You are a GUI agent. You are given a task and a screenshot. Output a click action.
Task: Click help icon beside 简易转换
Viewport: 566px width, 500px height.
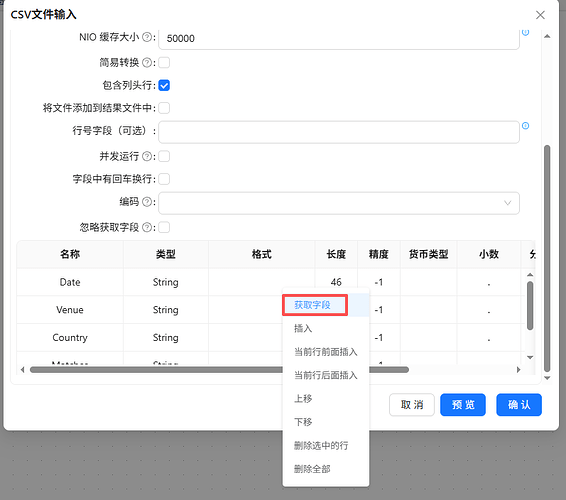pyautogui.click(x=147, y=63)
